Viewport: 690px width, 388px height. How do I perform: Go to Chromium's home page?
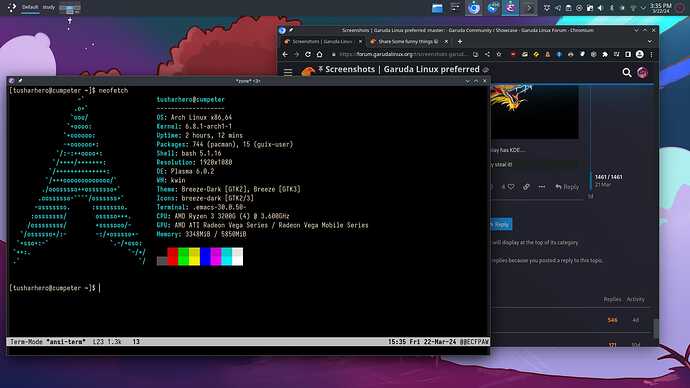[x=319, y=55]
